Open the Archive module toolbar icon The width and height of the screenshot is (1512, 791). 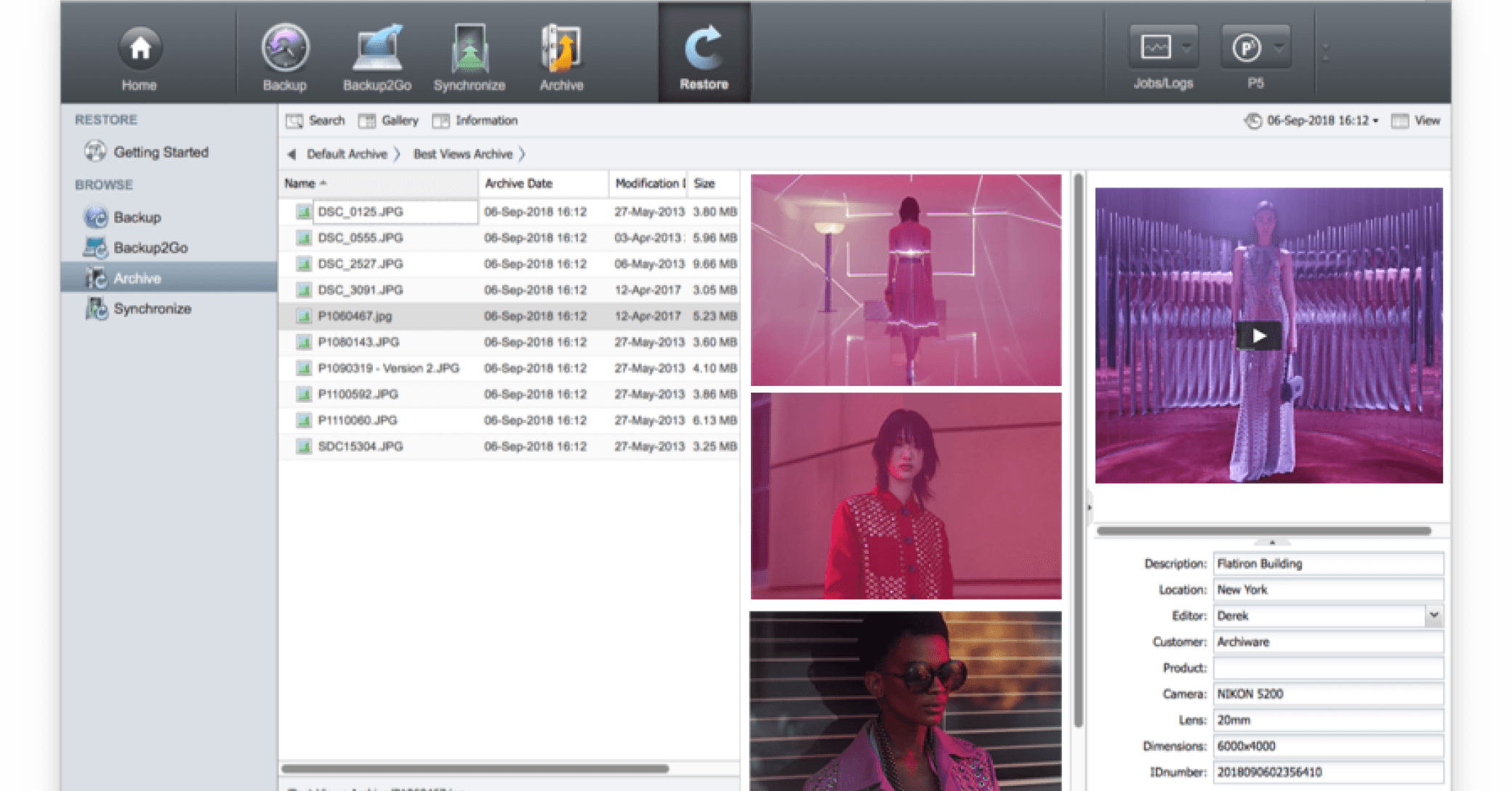click(561, 49)
